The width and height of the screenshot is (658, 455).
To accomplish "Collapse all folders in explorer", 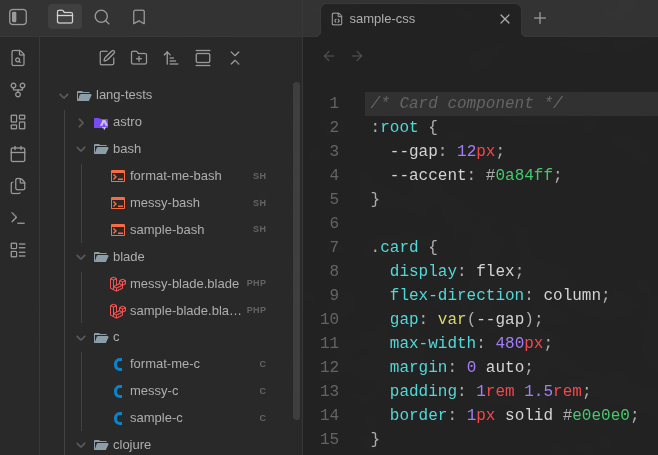I will tap(235, 58).
